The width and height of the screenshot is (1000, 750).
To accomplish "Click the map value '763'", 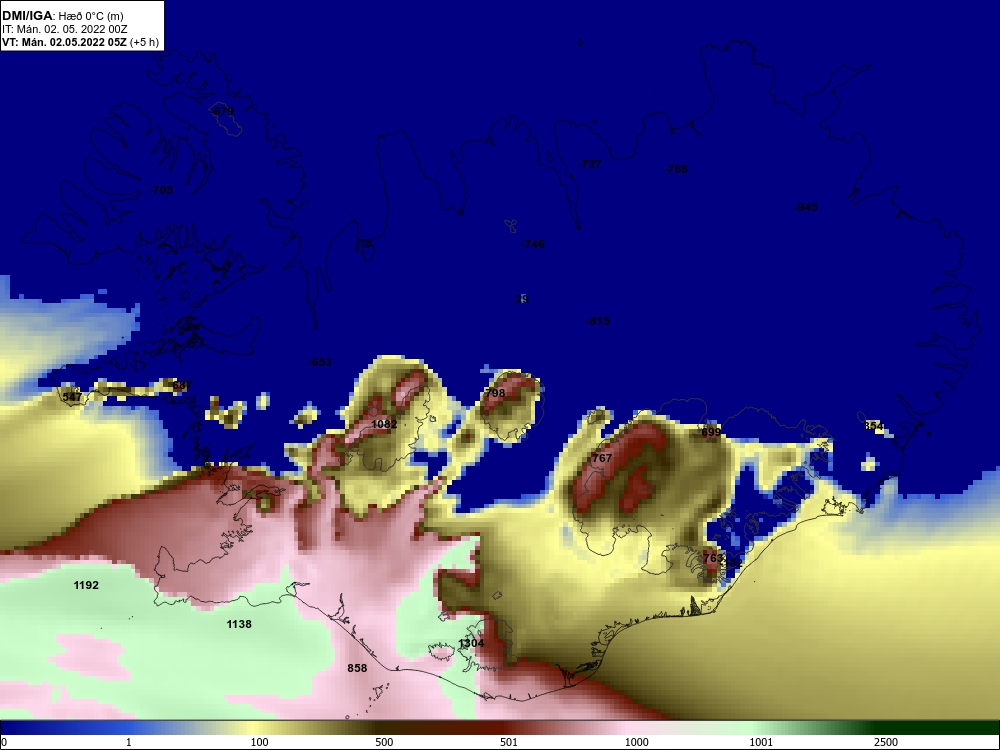I will [x=712, y=558].
